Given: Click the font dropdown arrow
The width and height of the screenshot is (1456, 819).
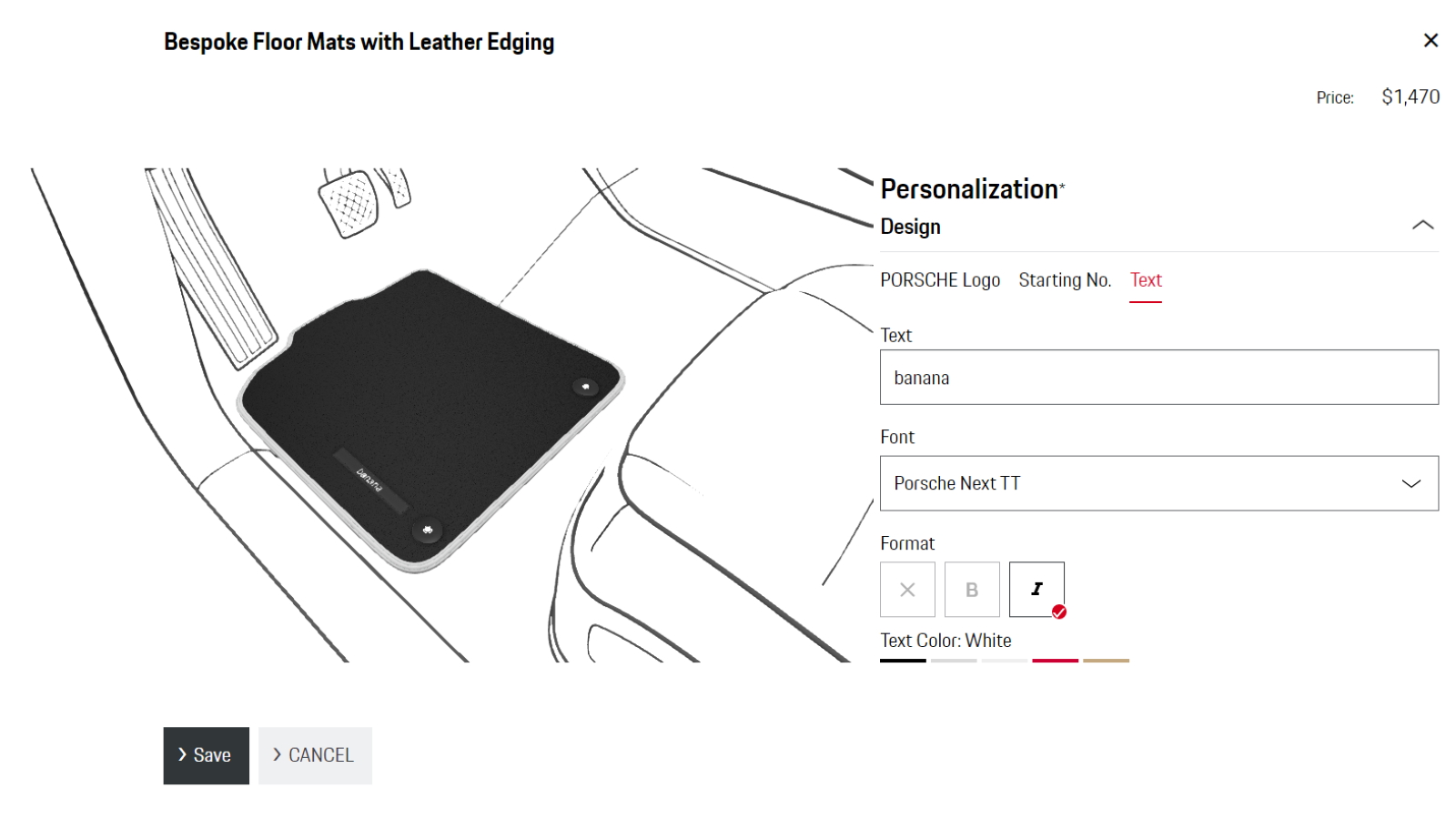Looking at the screenshot, I should tap(1411, 483).
